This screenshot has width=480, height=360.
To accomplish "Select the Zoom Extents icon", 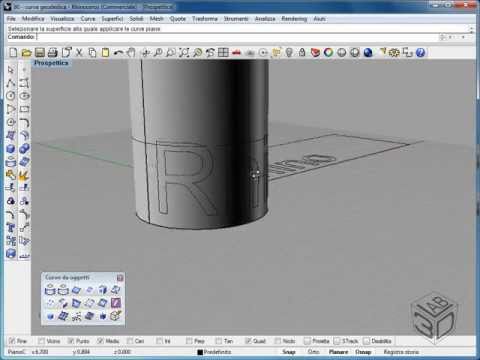I will tap(184, 53).
